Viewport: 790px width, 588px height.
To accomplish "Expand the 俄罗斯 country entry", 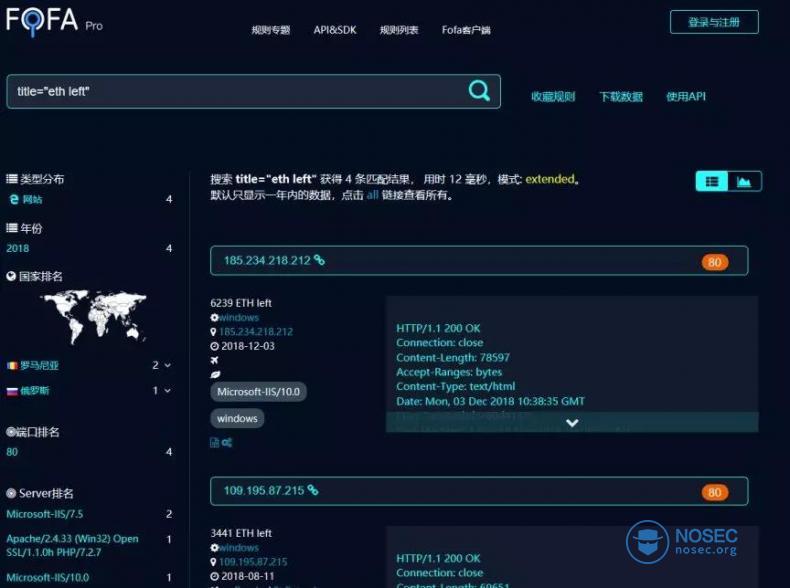I will [168, 390].
